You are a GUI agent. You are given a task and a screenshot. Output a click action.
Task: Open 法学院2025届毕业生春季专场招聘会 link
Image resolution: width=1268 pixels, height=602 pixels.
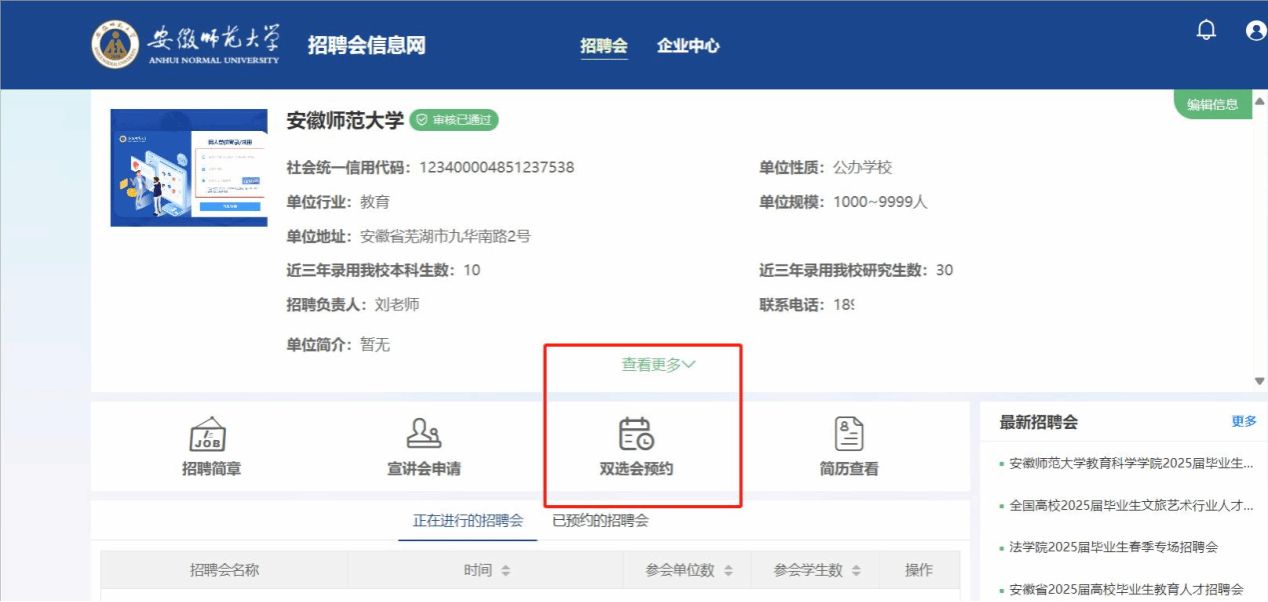pyautogui.click(x=1114, y=548)
